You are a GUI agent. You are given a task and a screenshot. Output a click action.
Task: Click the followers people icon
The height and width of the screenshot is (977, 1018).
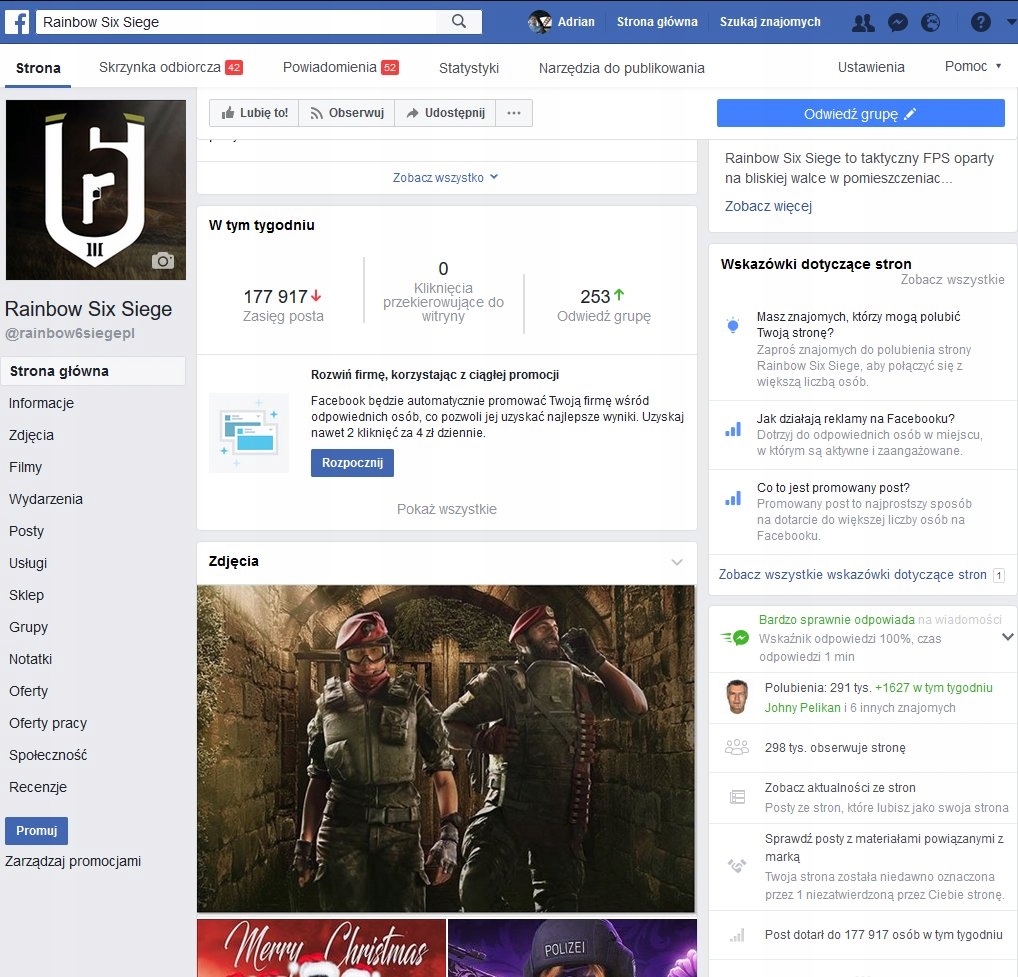click(737, 747)
